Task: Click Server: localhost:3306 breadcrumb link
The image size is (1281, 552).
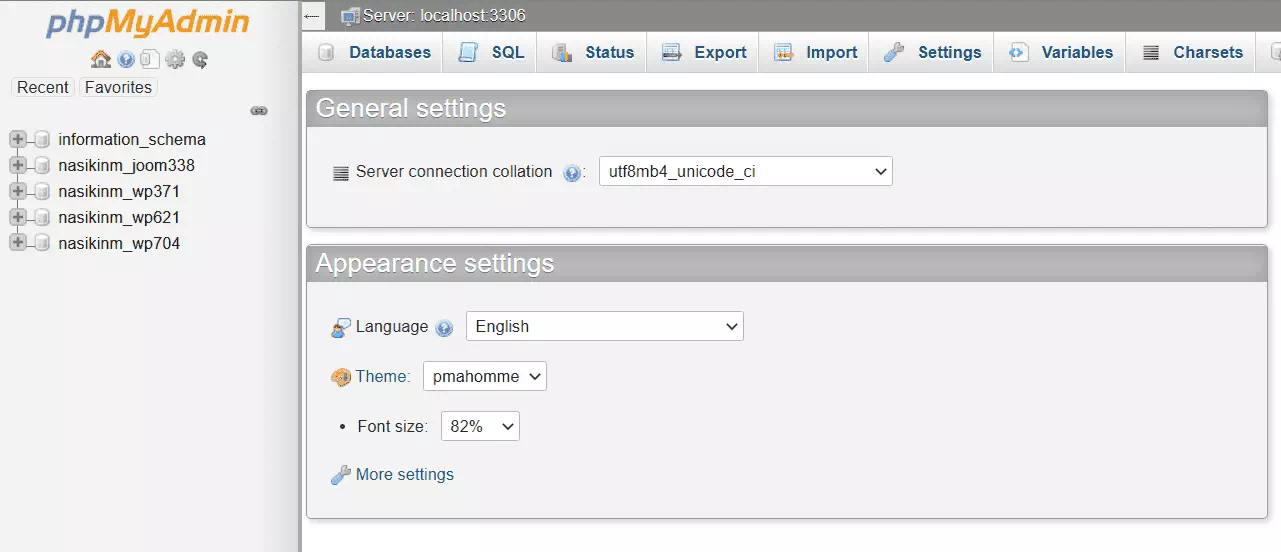Action: coord(444,16)
